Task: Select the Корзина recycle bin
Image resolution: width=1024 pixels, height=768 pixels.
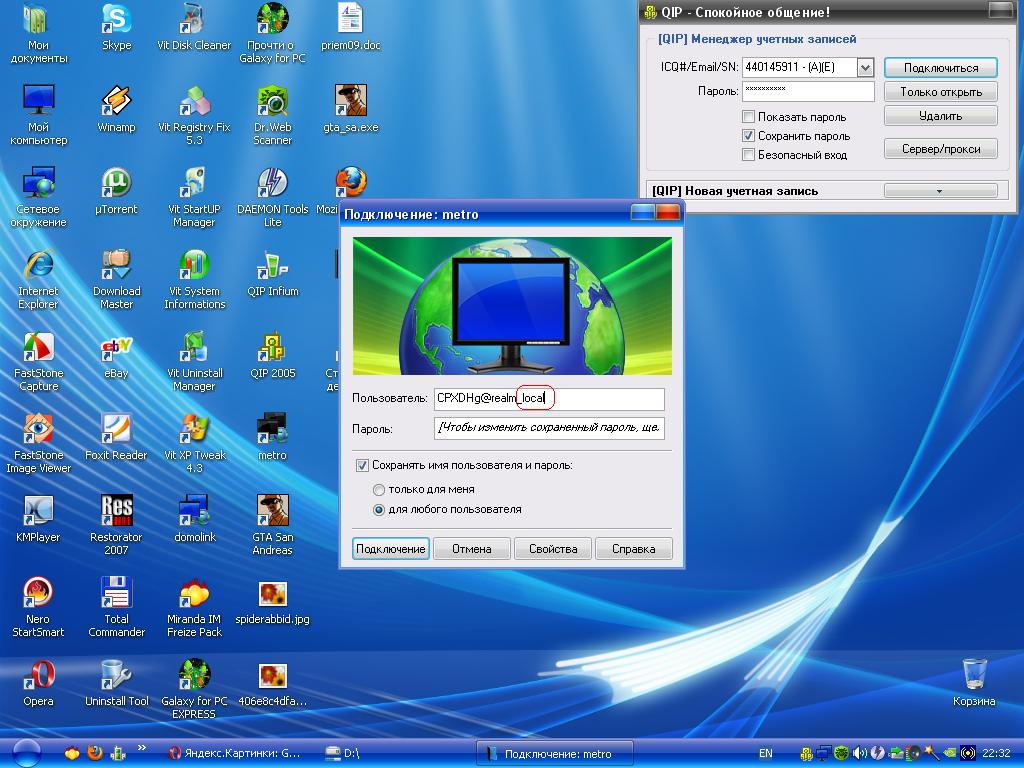Action: point(974,684)
